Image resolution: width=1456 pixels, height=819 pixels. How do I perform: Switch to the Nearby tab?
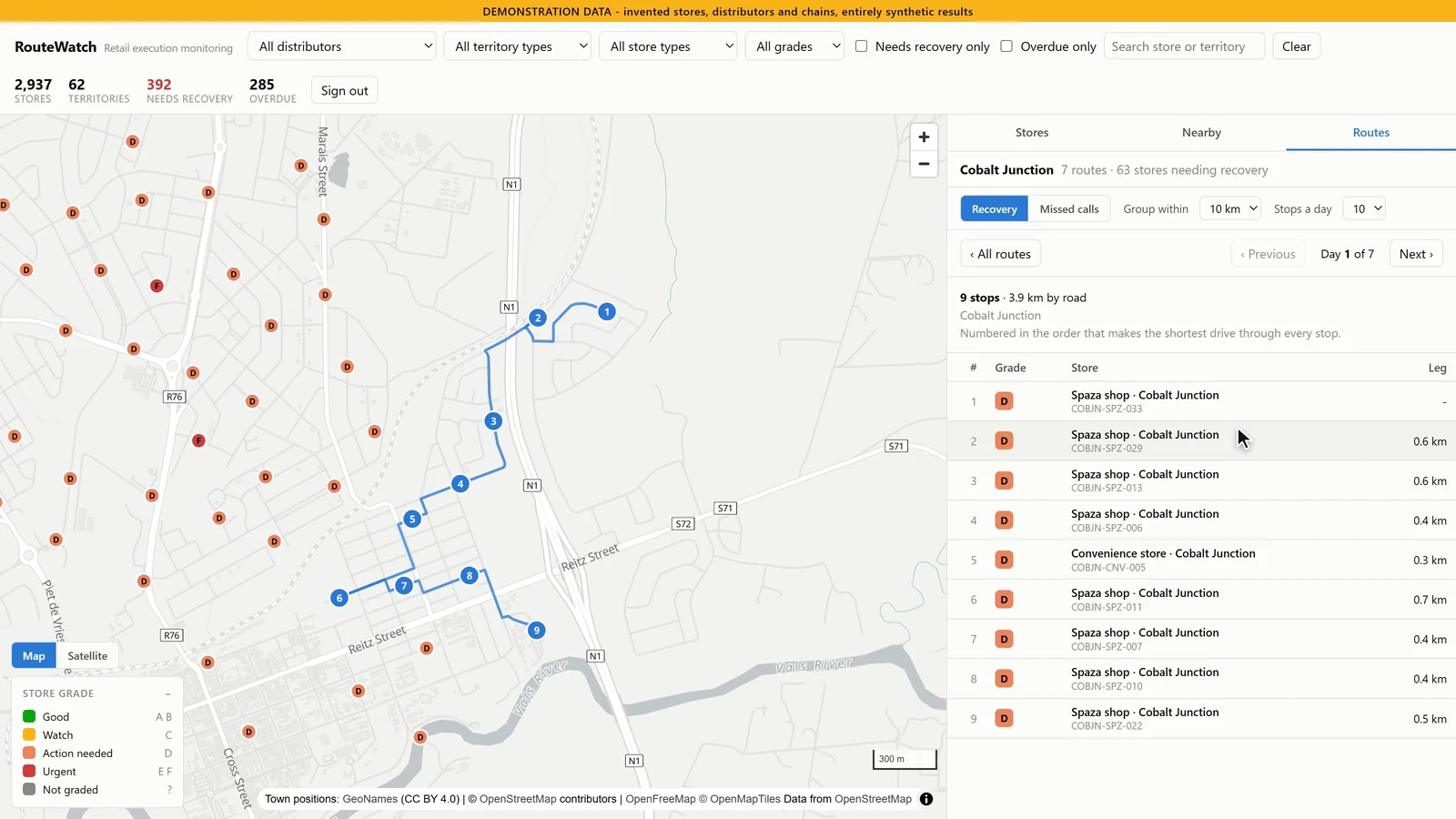(x=1201, y=132)
